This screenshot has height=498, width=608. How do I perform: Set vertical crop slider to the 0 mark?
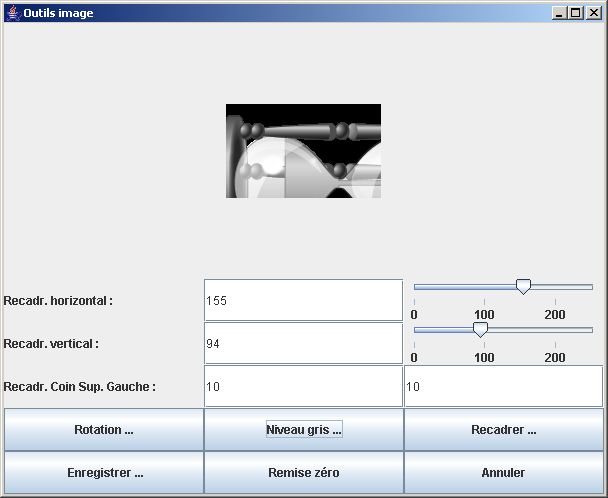pos(415,330)
